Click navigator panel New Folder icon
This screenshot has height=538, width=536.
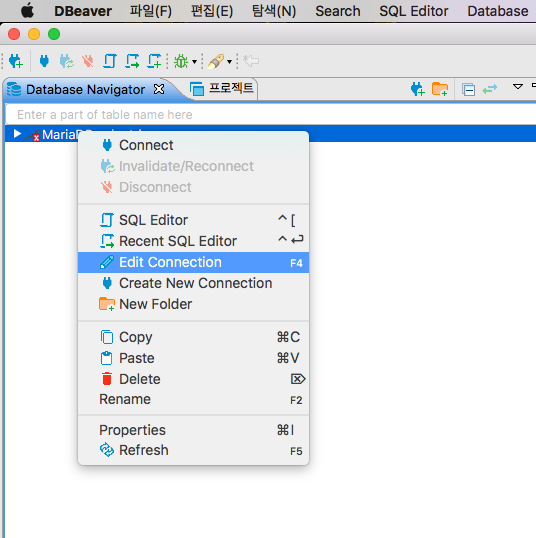point(440,89)
